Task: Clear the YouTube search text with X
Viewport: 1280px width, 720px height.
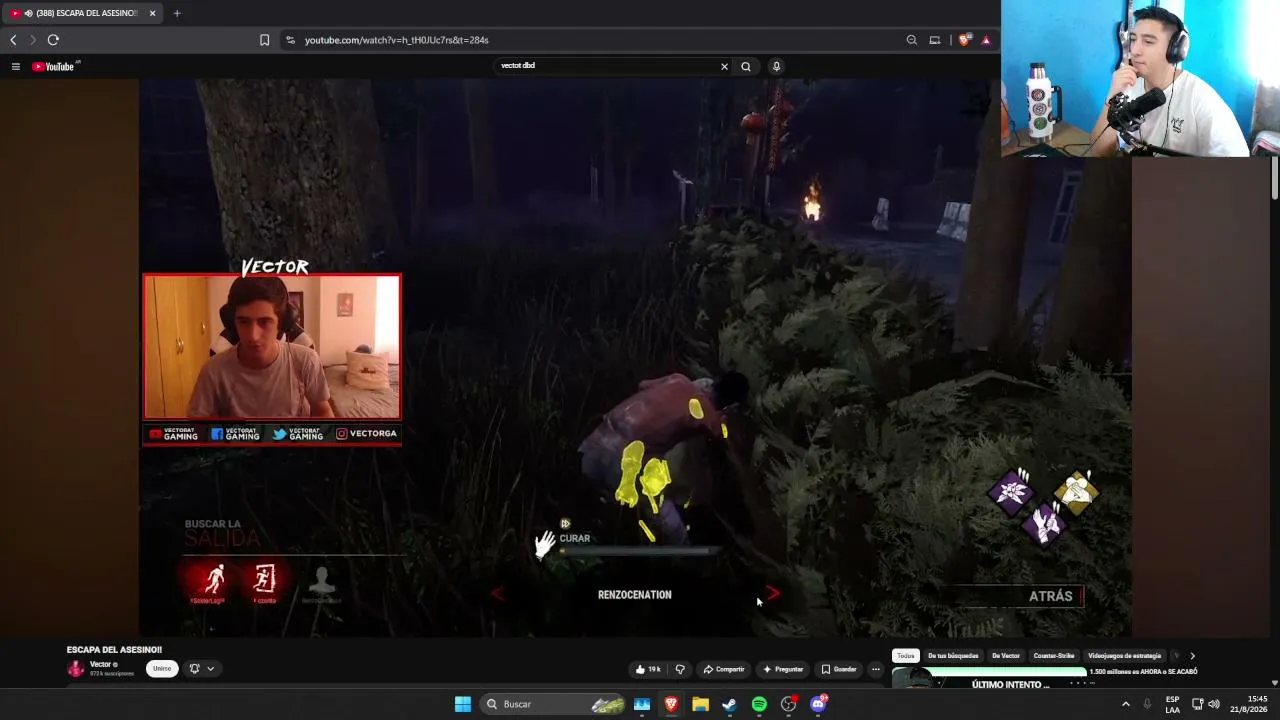Action: (724, 66)
